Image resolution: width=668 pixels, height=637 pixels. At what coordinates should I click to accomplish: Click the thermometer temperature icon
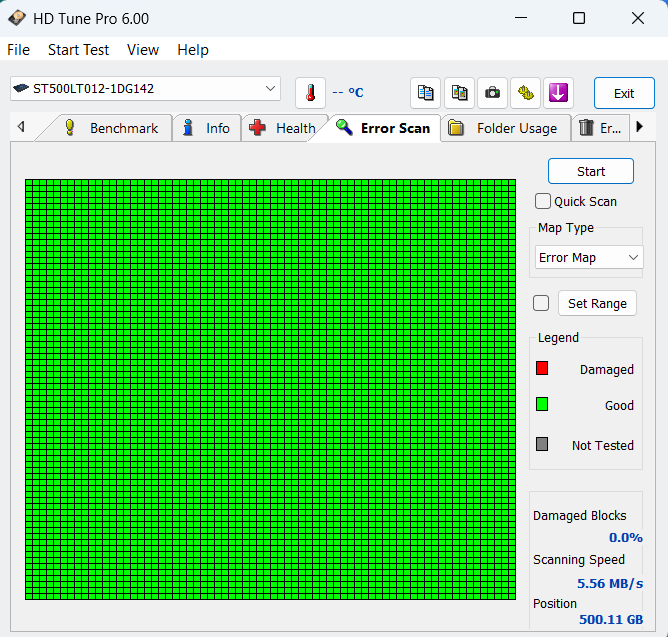pos(310,92)
